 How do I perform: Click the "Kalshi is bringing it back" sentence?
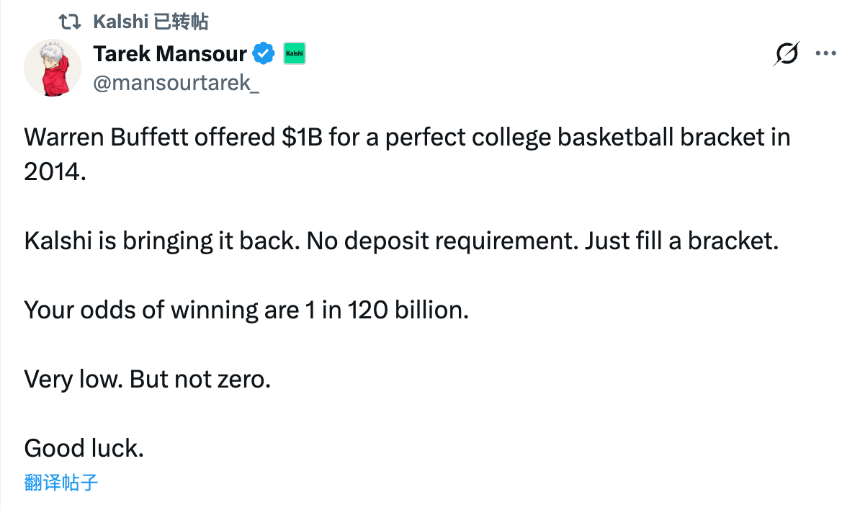tap(160, 240)
